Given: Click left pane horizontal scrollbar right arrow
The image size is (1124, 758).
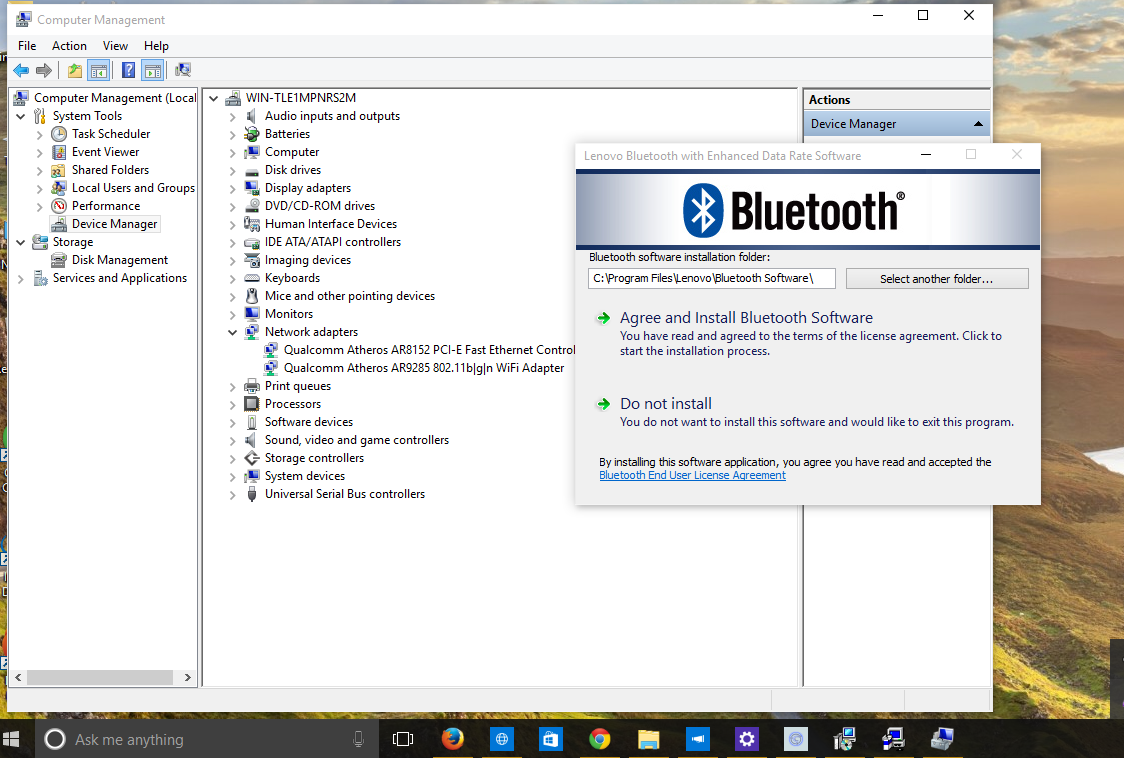Looking at the screenshot, I should pos(187,678).
